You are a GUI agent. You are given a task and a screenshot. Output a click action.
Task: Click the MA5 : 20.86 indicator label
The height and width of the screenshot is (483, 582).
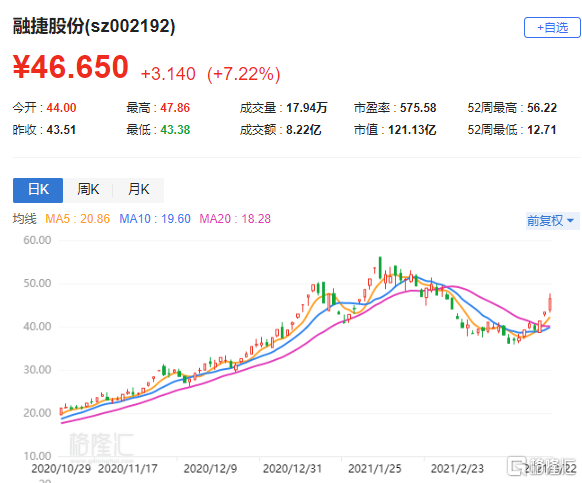(78, 219)
